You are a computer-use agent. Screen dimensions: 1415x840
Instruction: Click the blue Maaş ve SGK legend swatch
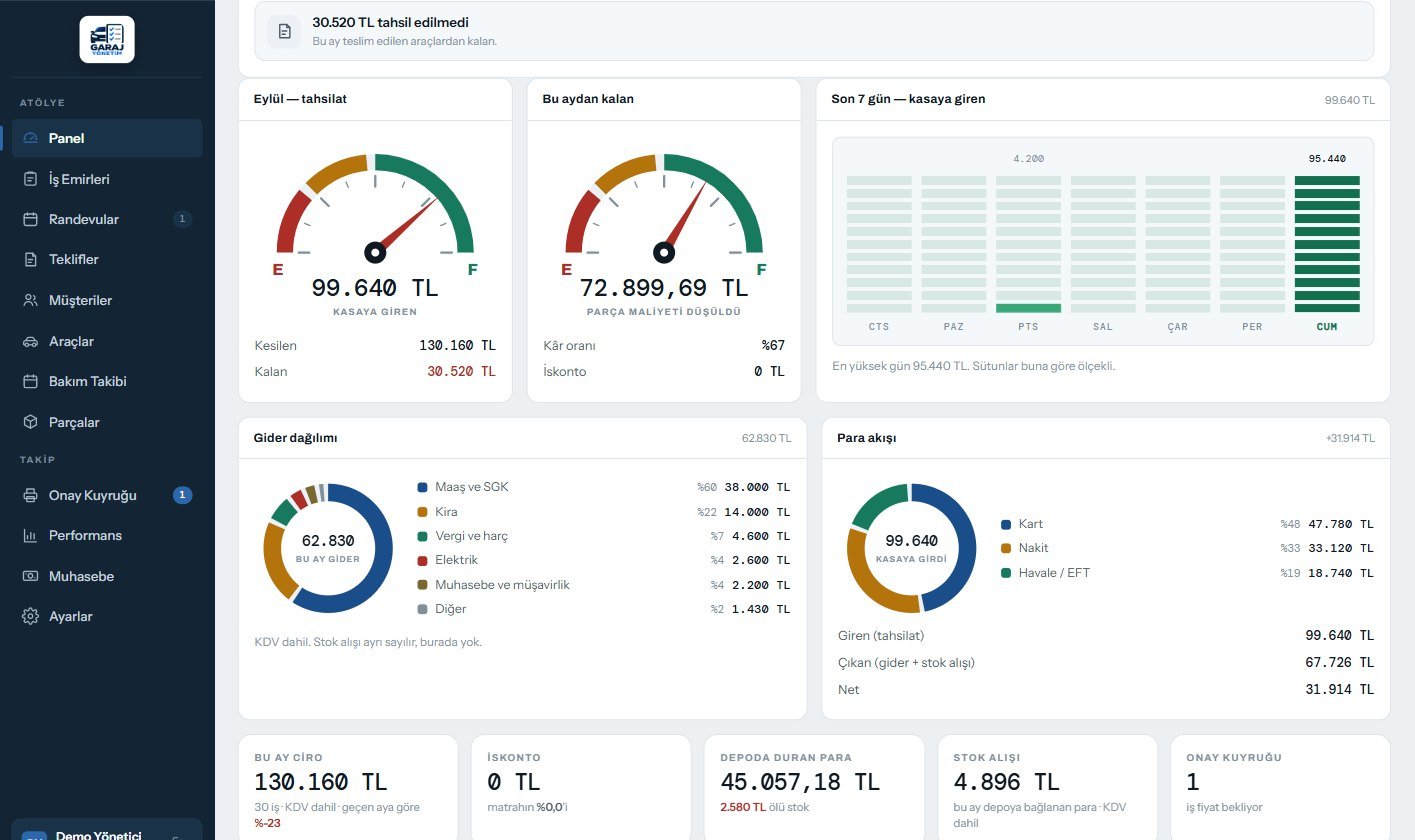[422, 487]
